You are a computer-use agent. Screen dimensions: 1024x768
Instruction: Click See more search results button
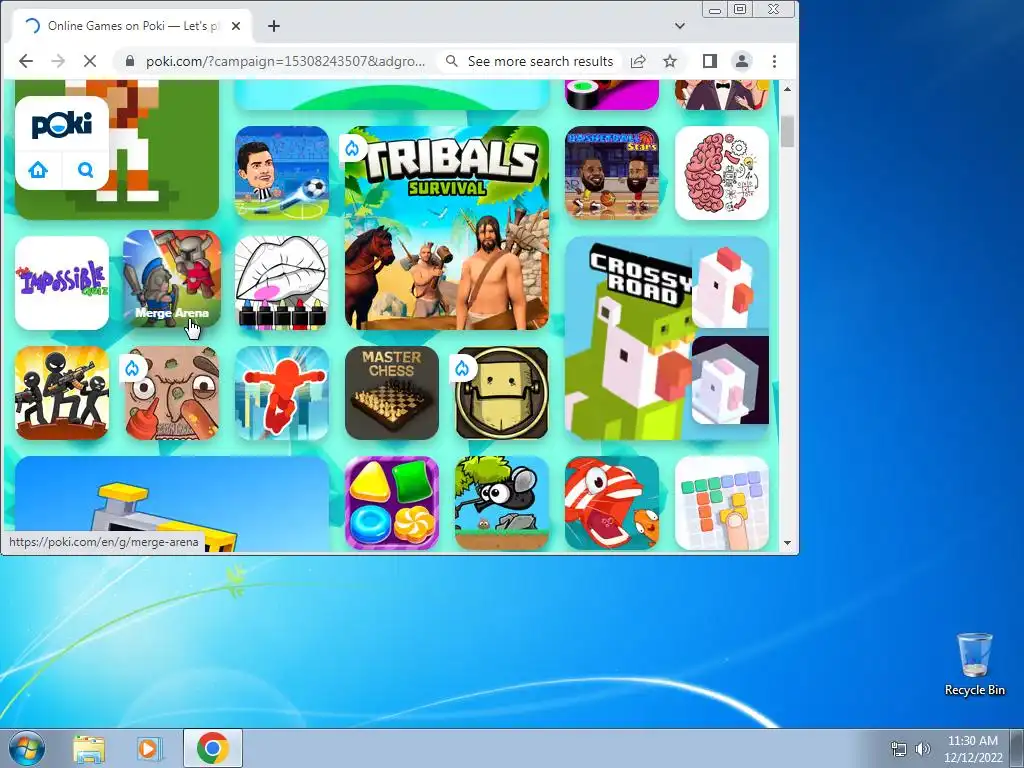(x=530, y=61)
